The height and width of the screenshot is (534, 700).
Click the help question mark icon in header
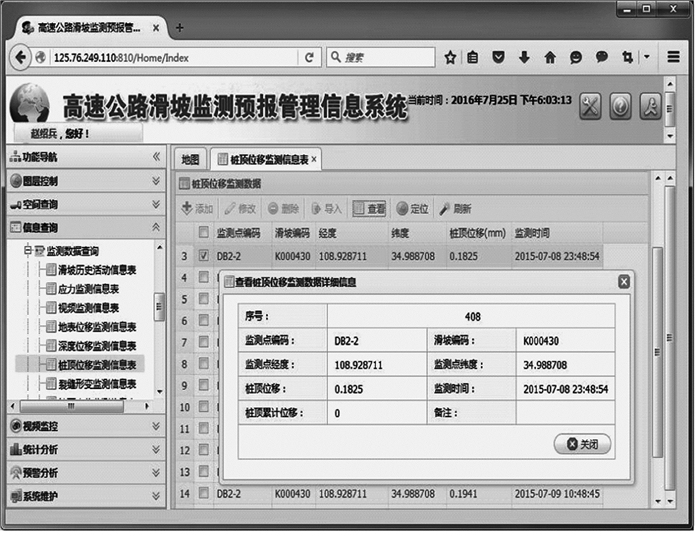coord(620,106)
